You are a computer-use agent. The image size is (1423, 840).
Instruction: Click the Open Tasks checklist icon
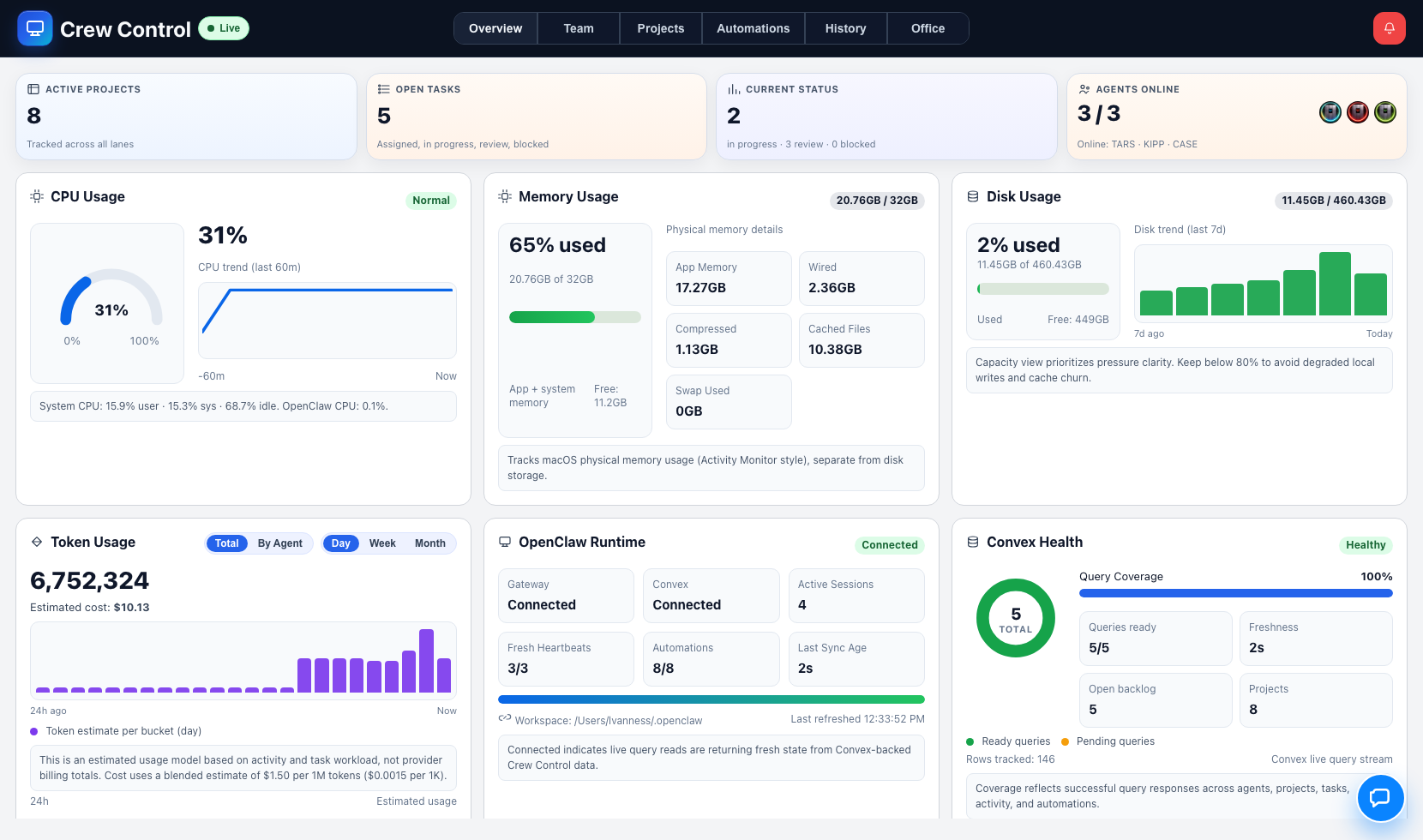(x=382, y=88)
